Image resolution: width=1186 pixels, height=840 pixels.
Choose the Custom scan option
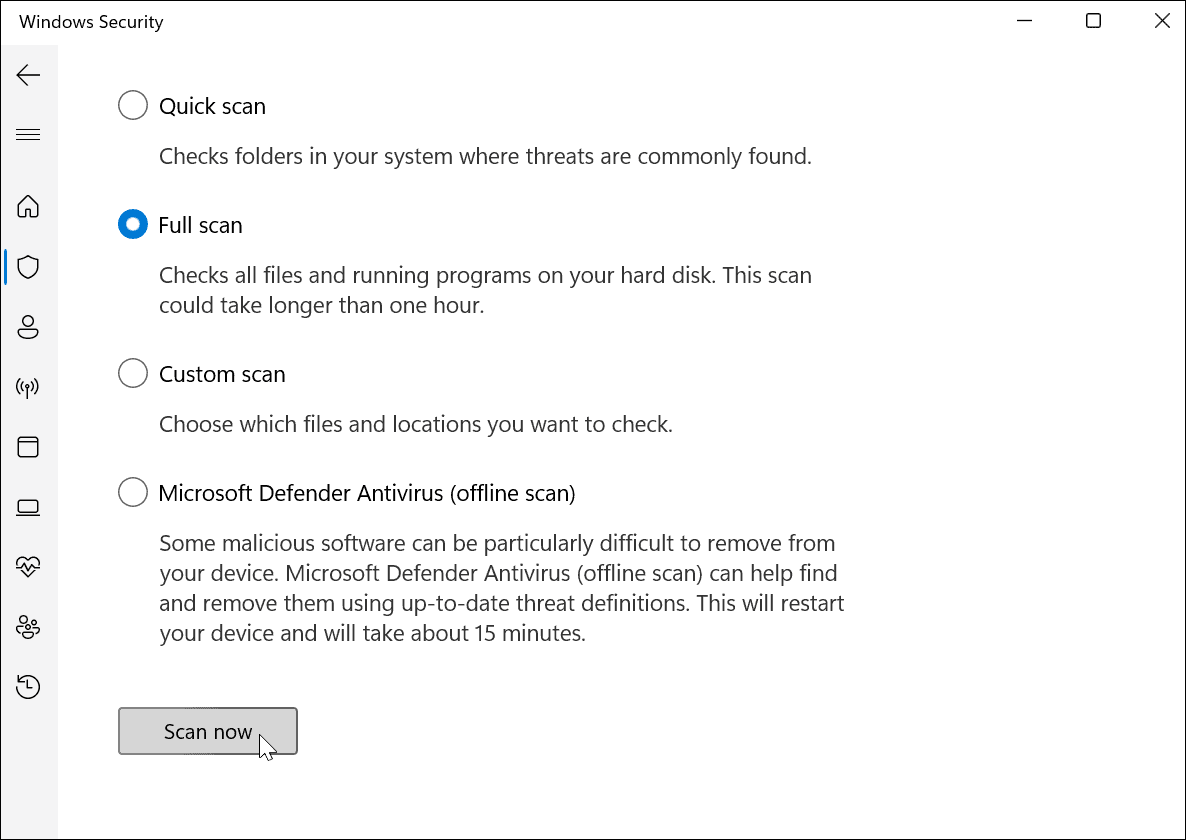[x=132, y=373]
